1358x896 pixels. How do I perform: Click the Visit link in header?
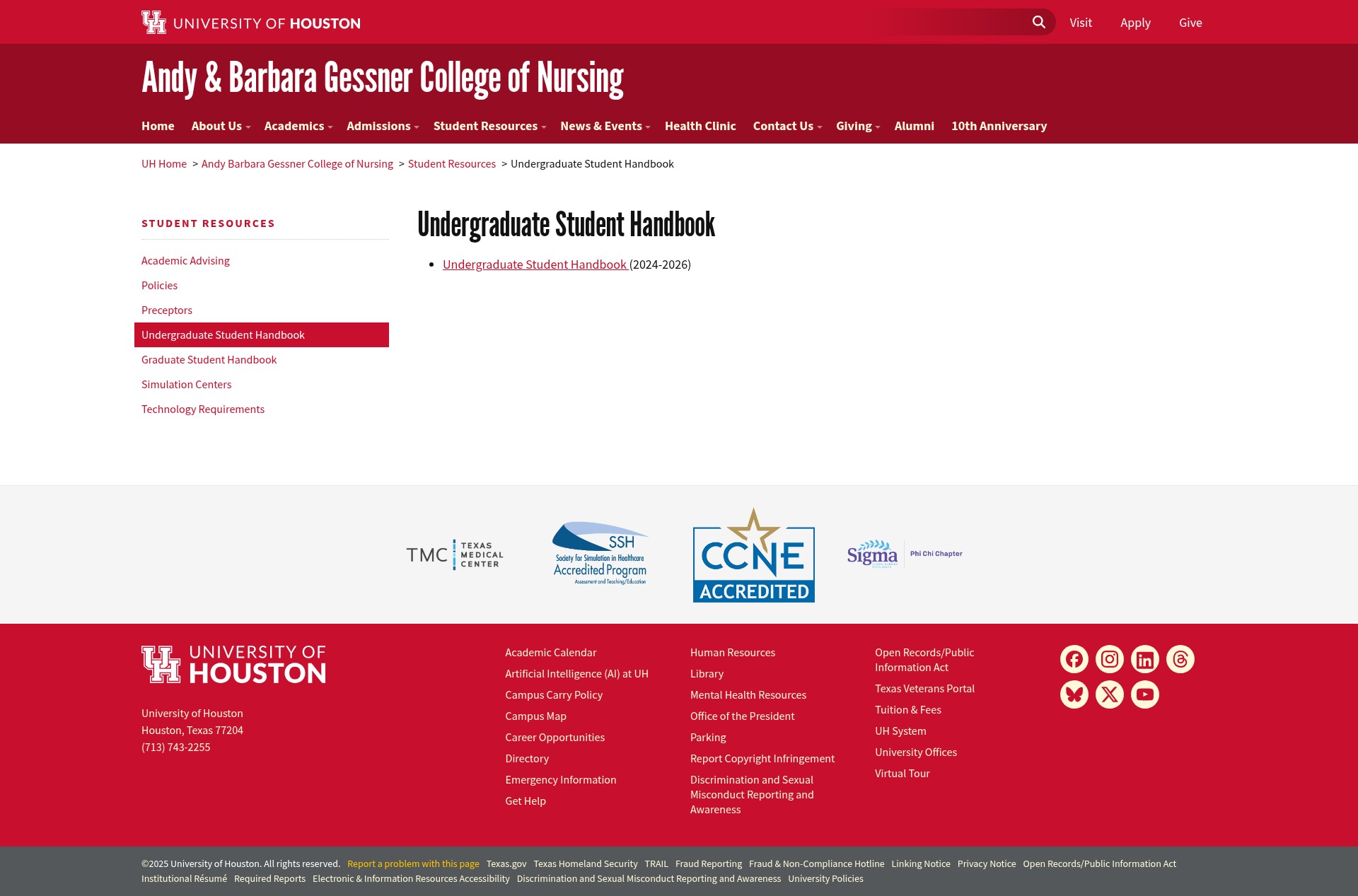click(1081, 23)
